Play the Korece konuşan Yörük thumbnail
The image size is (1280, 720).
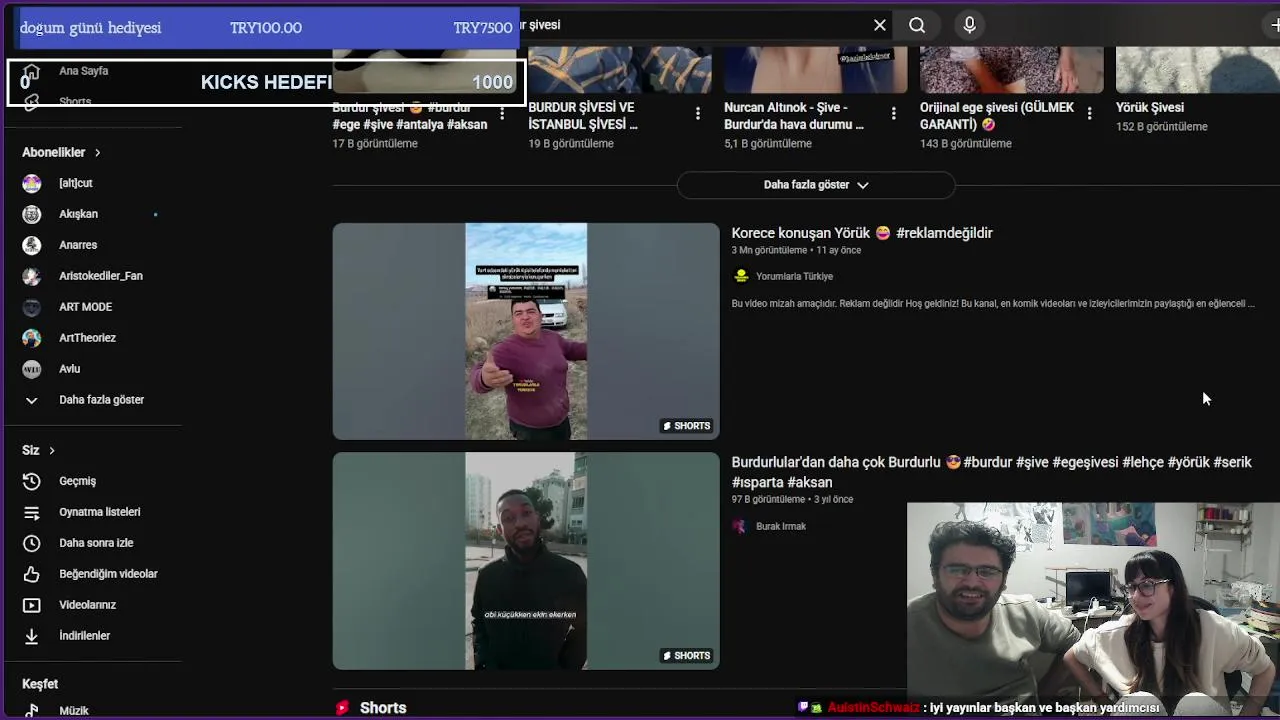(x=526, y=331)
